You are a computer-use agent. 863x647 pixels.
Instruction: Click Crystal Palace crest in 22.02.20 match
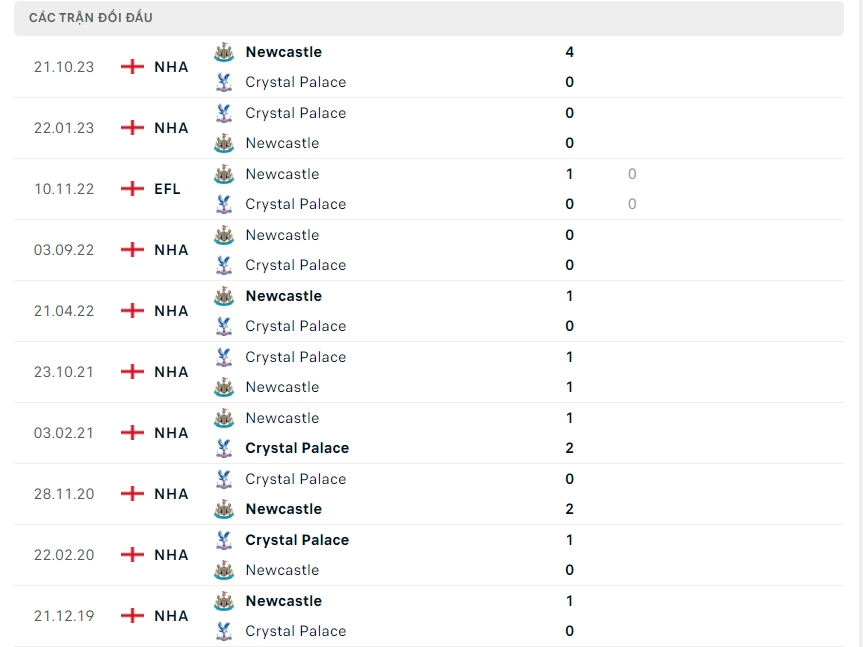224,540
